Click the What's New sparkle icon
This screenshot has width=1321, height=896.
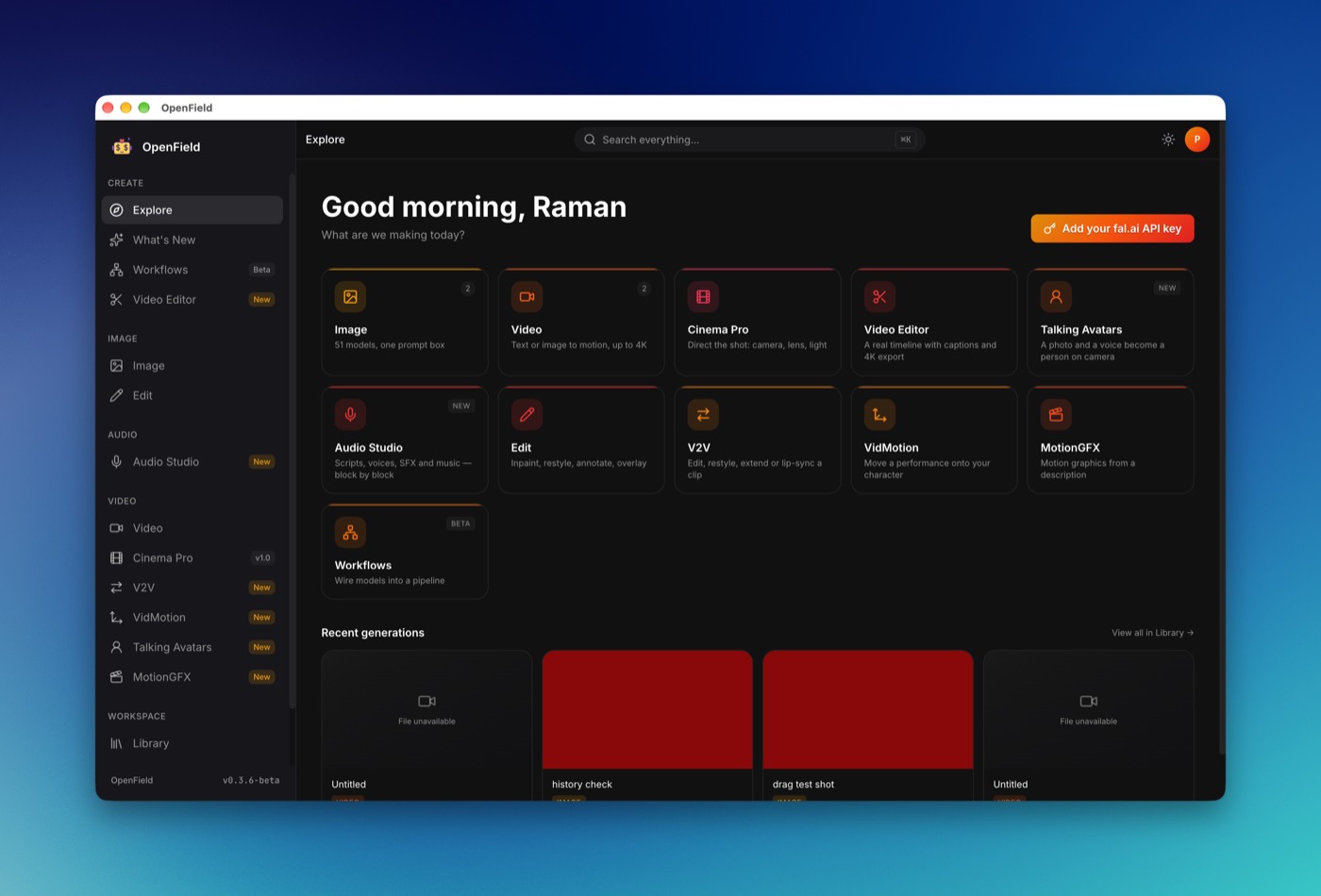(116, 240)
